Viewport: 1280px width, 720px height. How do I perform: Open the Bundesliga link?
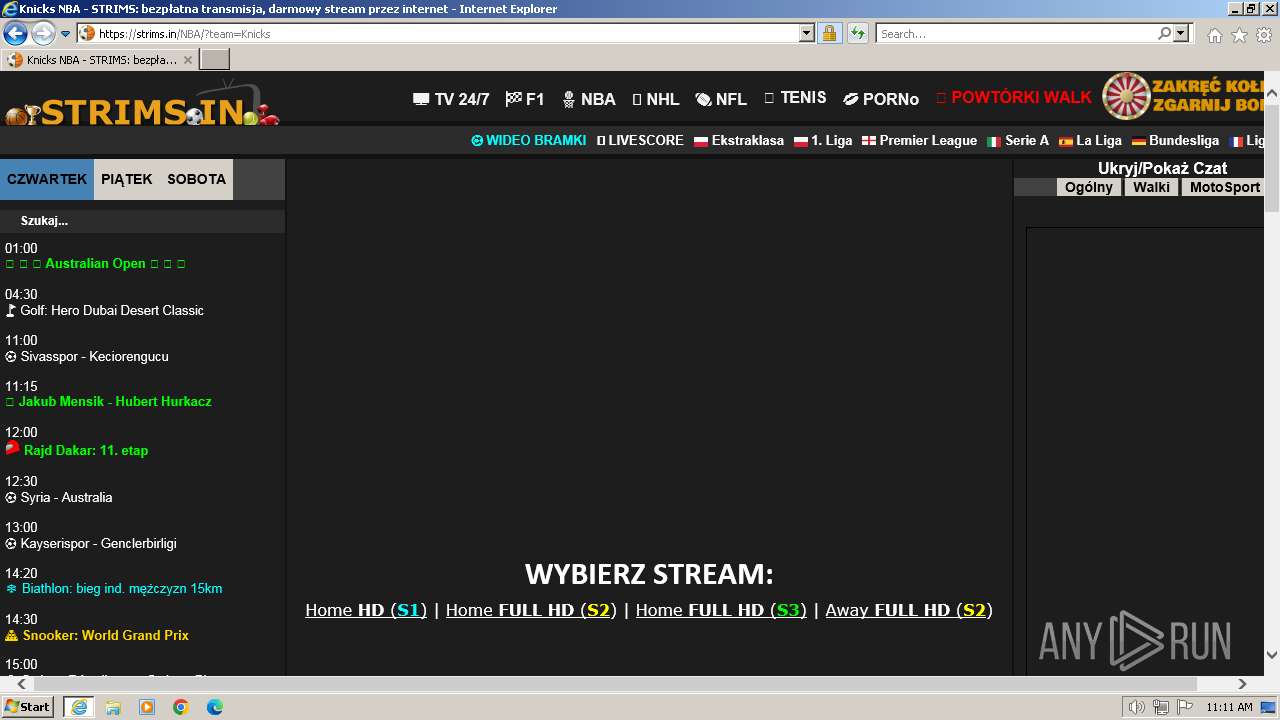point(1175,141)
